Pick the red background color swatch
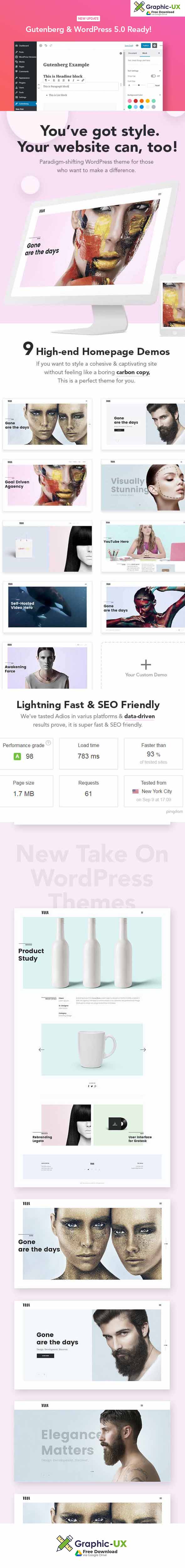This screenshot has height=1568, width=185. pos(136,100)
